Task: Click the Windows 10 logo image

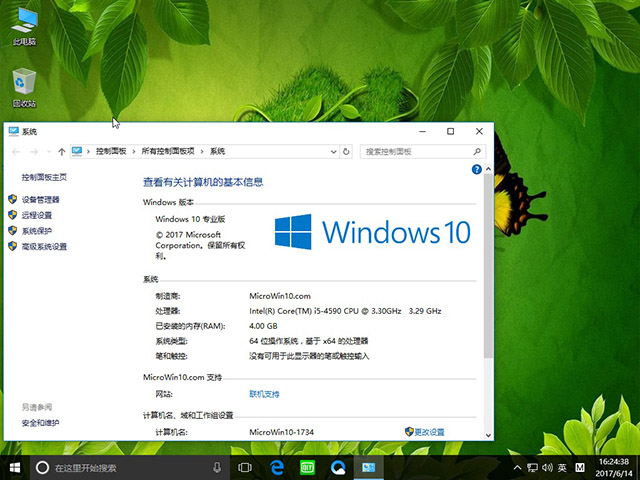Action: click(x=372, y=232)
